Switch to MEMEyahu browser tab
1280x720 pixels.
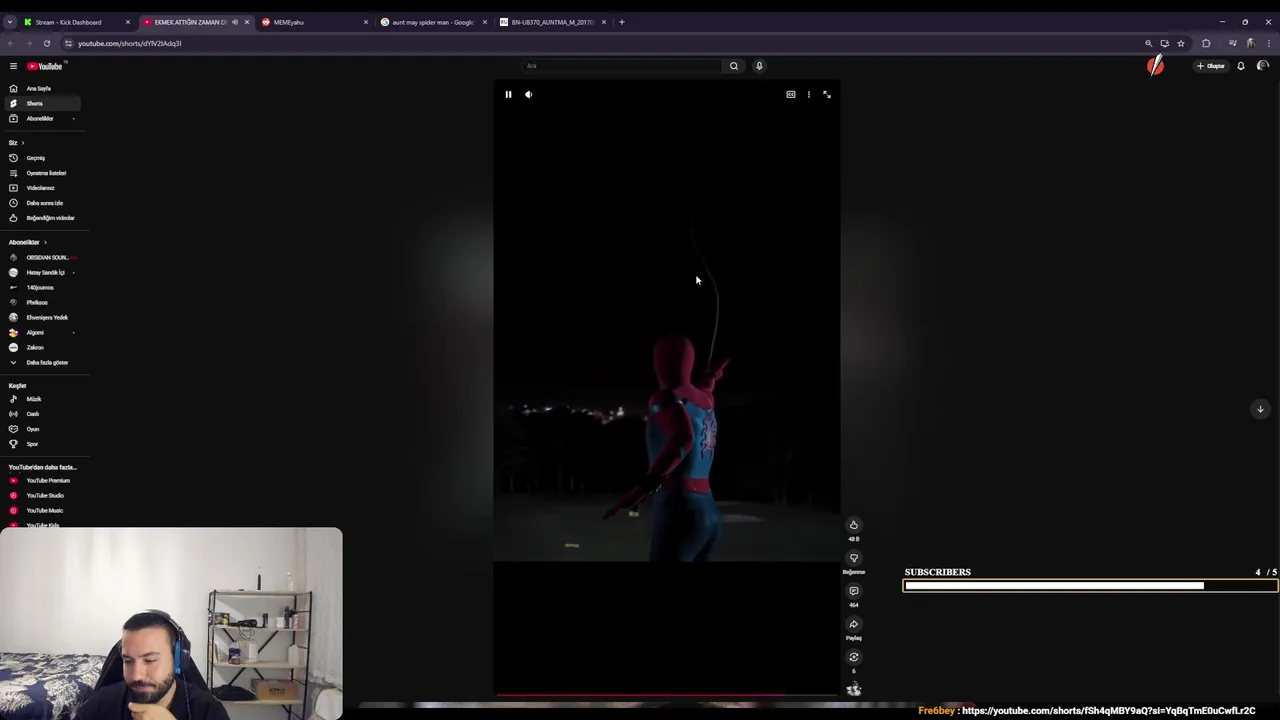pos(313,22)
